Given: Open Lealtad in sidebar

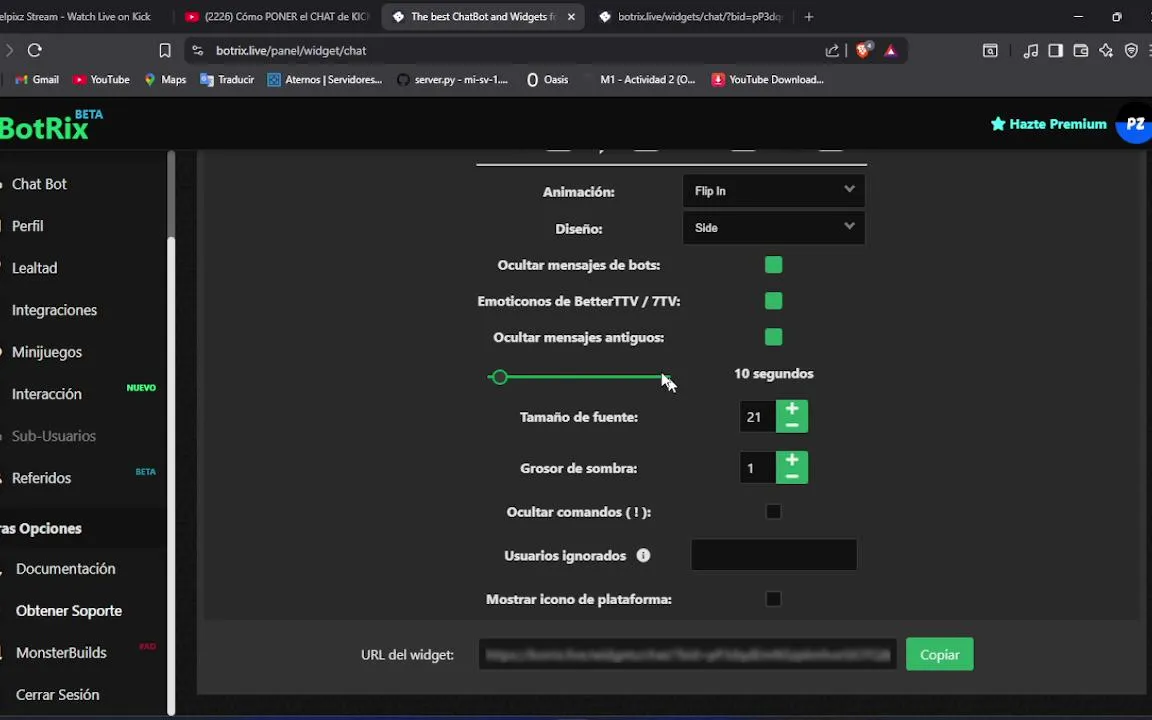Looking at the screenshot, I should click(x=34, y=267).
